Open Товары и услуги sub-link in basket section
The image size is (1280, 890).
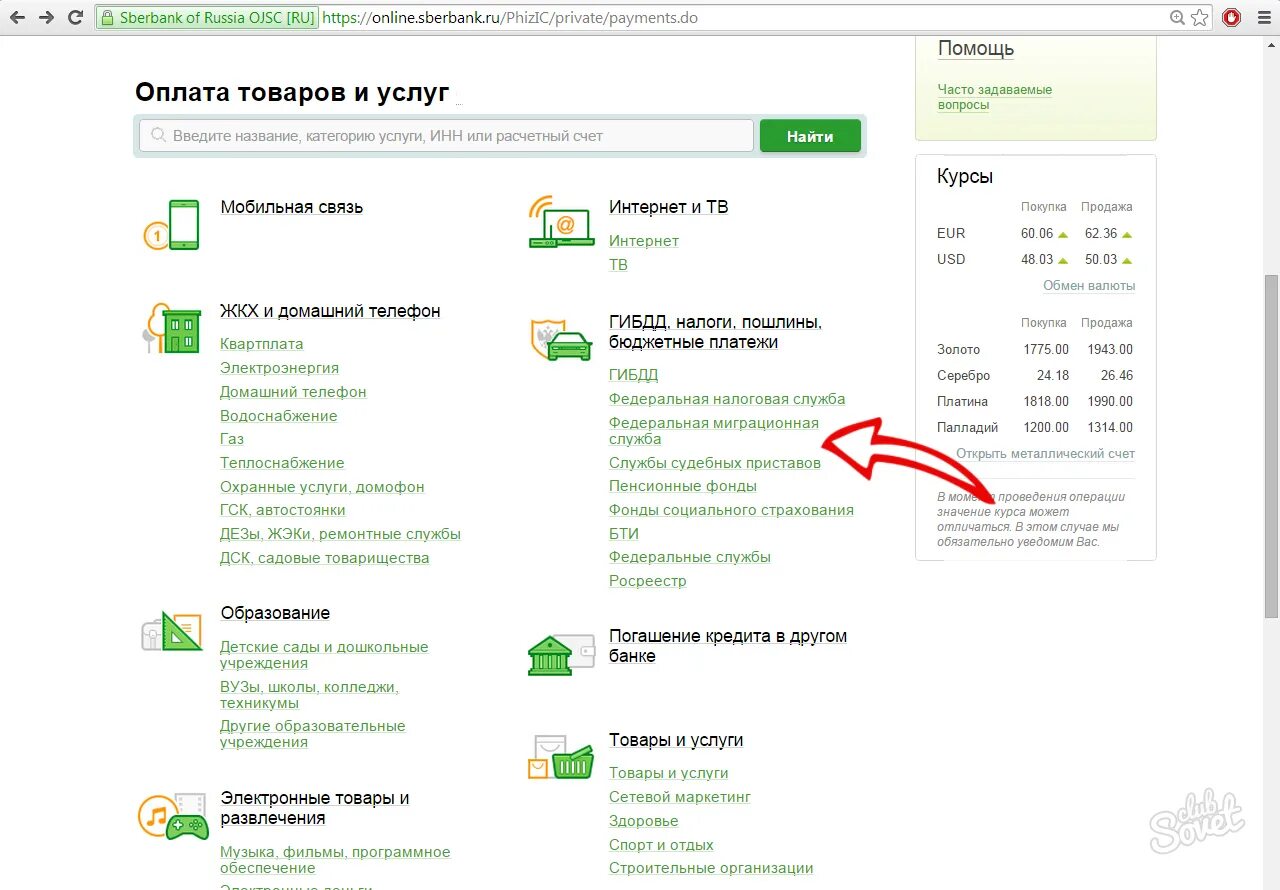[669, 773]
